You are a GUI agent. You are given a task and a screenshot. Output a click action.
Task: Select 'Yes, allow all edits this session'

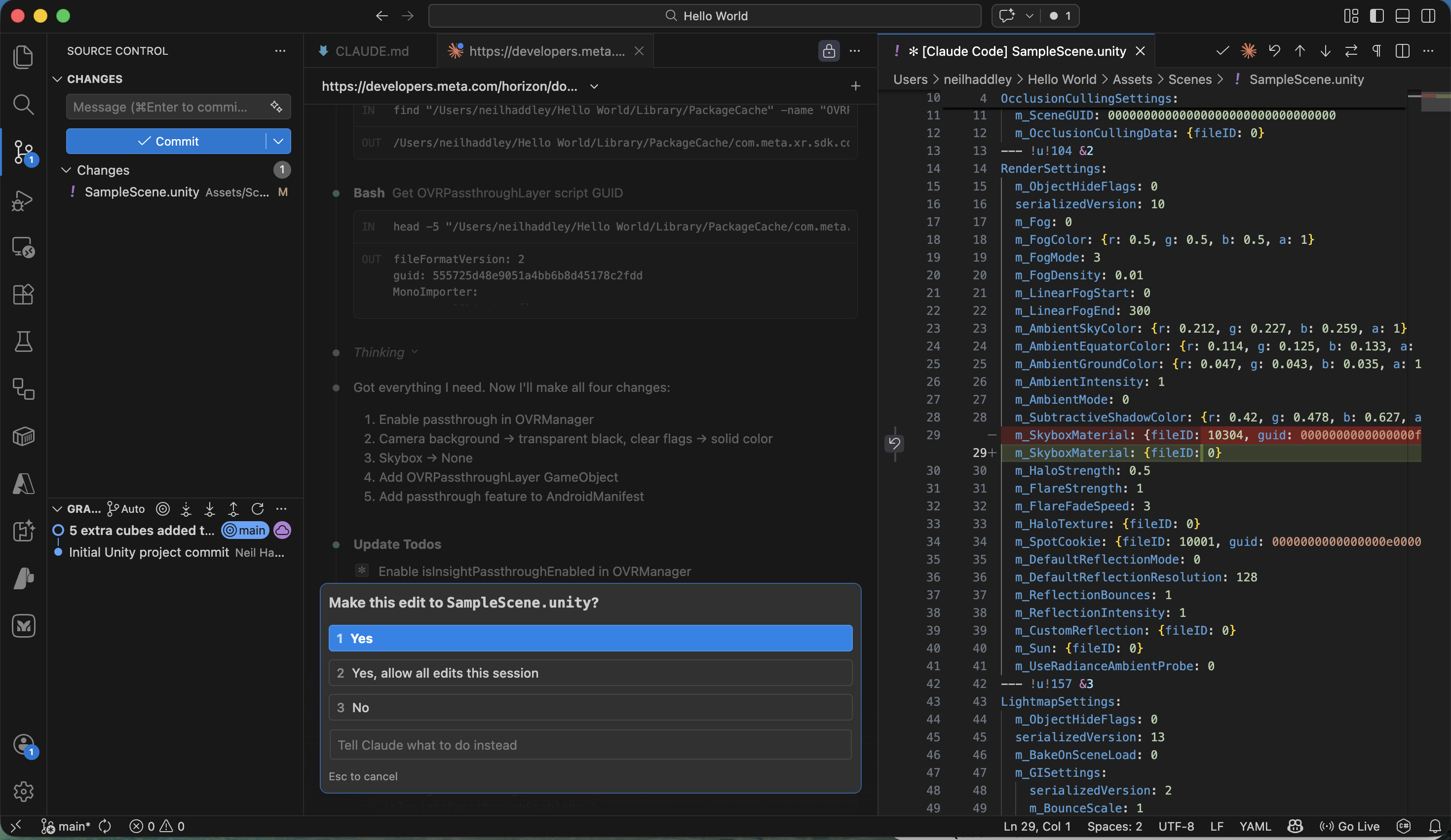click(590, 673)
